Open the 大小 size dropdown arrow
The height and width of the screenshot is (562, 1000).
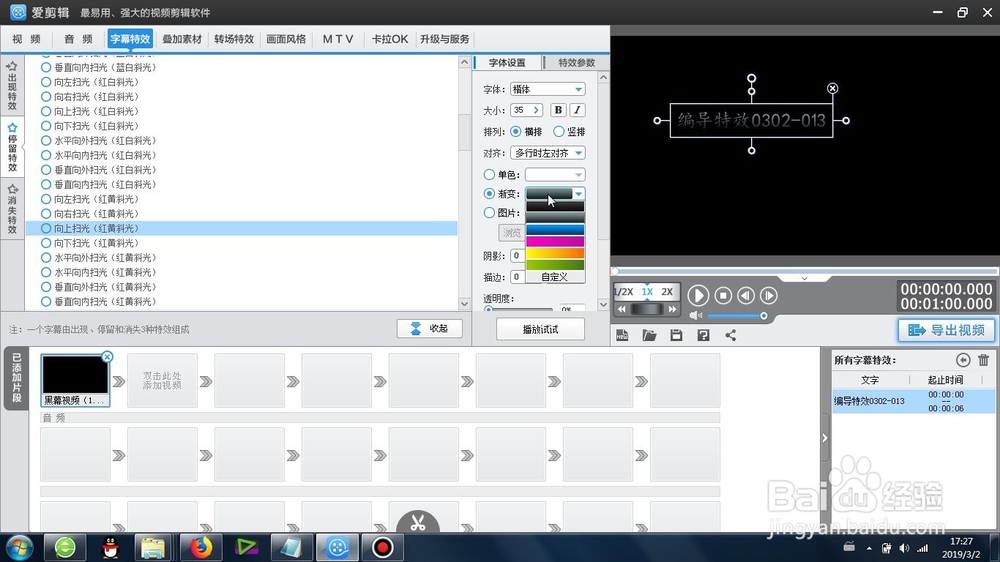[x=536, y=110]
